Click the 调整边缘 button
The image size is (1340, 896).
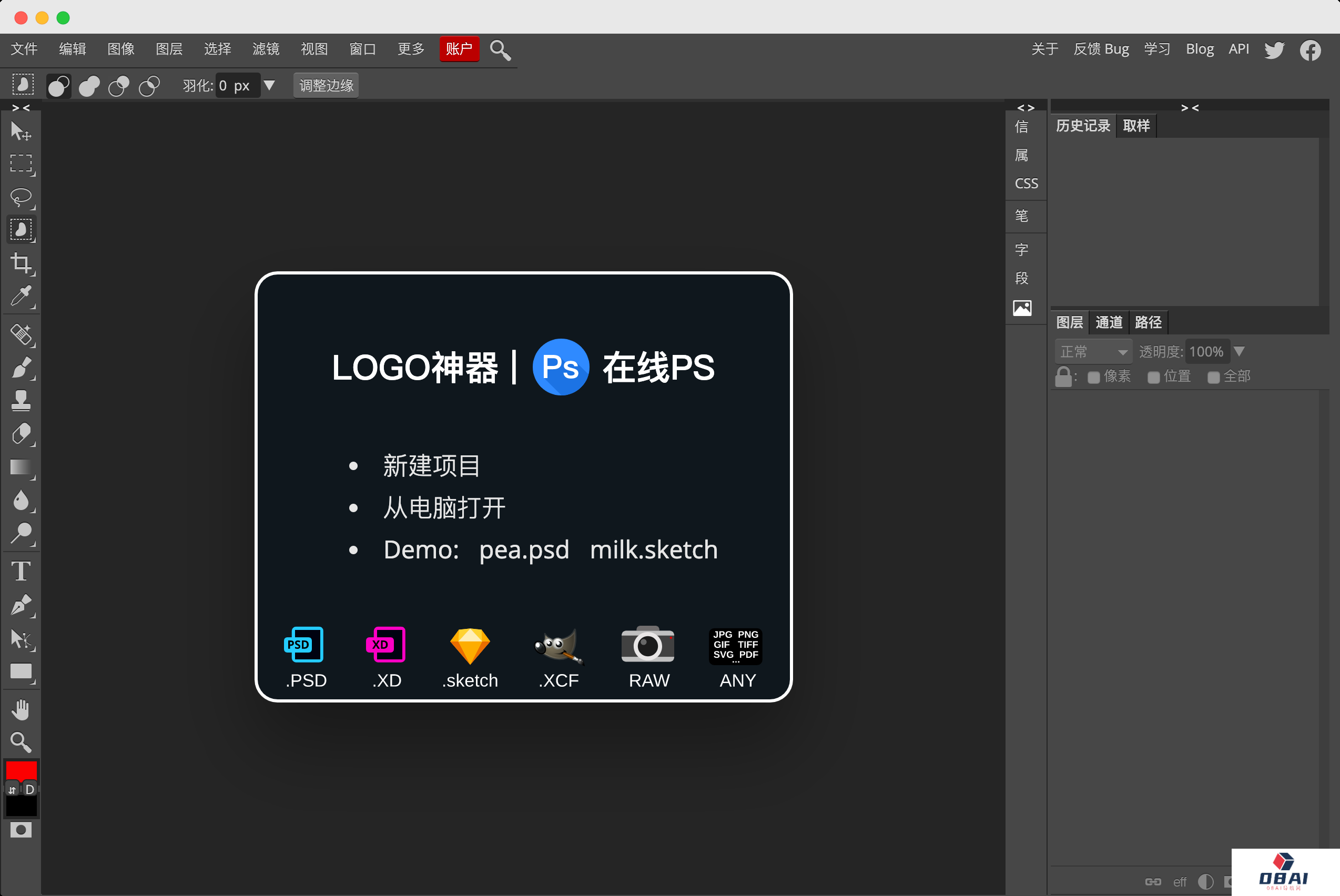pos(326,86)
